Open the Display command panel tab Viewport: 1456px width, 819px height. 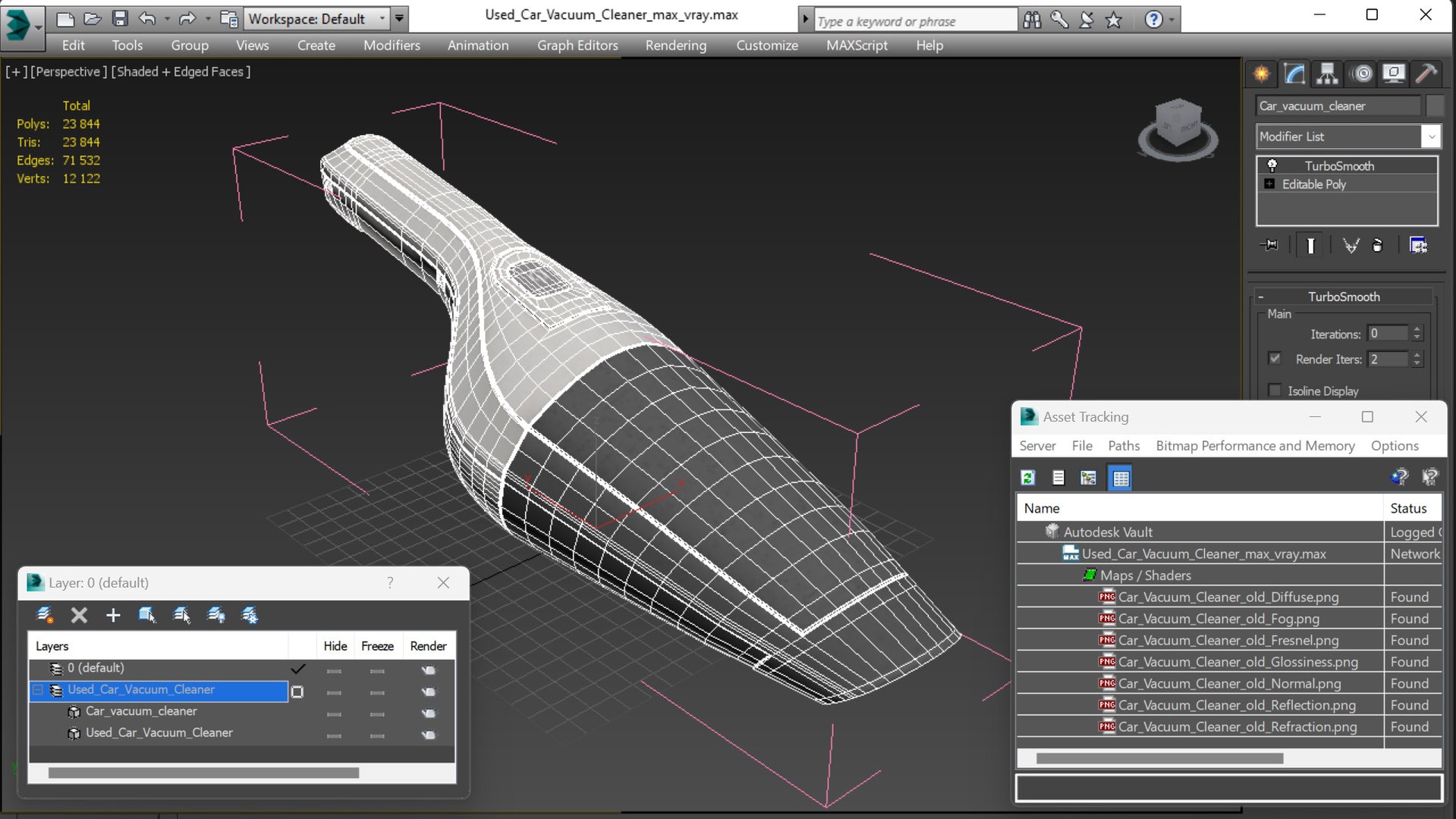[1394, 74]
